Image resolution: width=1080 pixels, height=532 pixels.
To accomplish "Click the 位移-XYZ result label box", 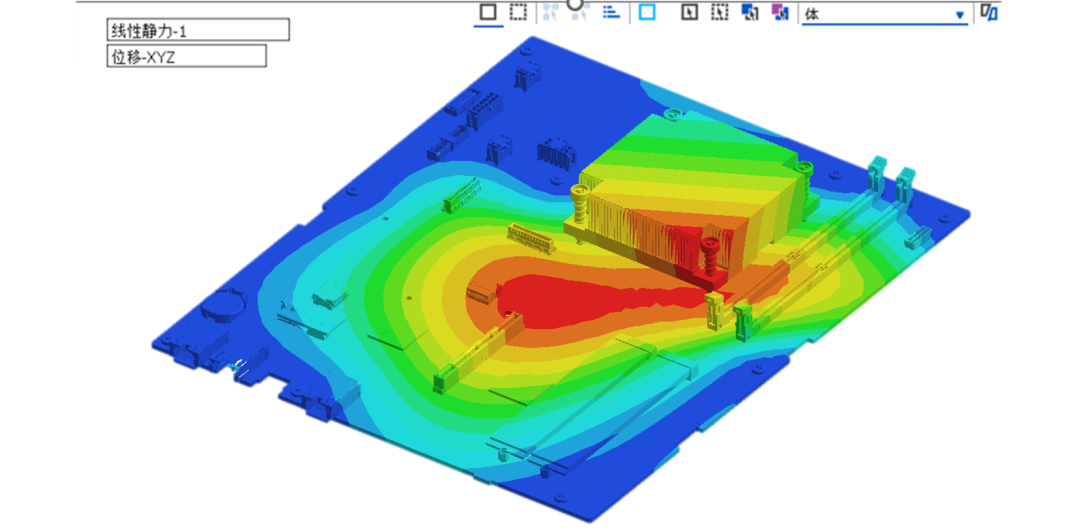I will click(186, 56).
